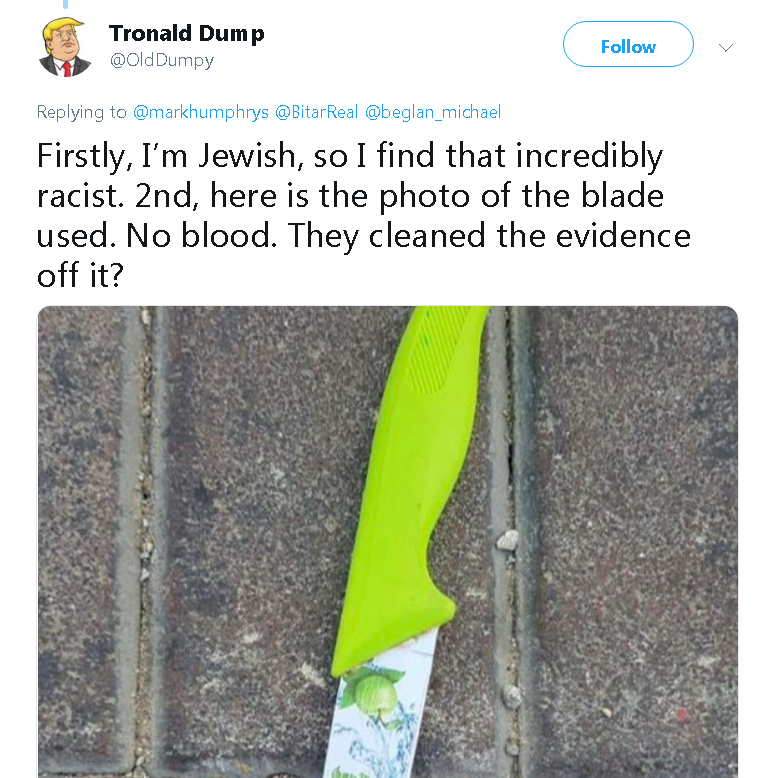Click the blue thread line above avatar

67,4
